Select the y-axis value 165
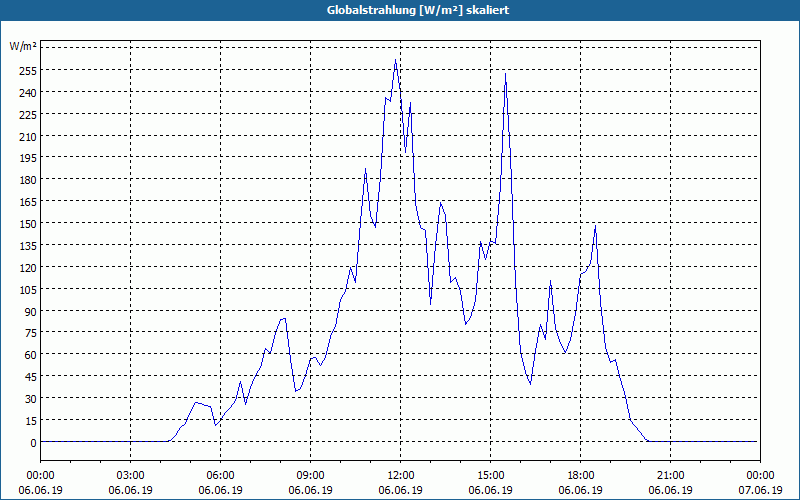The width and height of the screenshot is (800, 500). tap(28, 202)
